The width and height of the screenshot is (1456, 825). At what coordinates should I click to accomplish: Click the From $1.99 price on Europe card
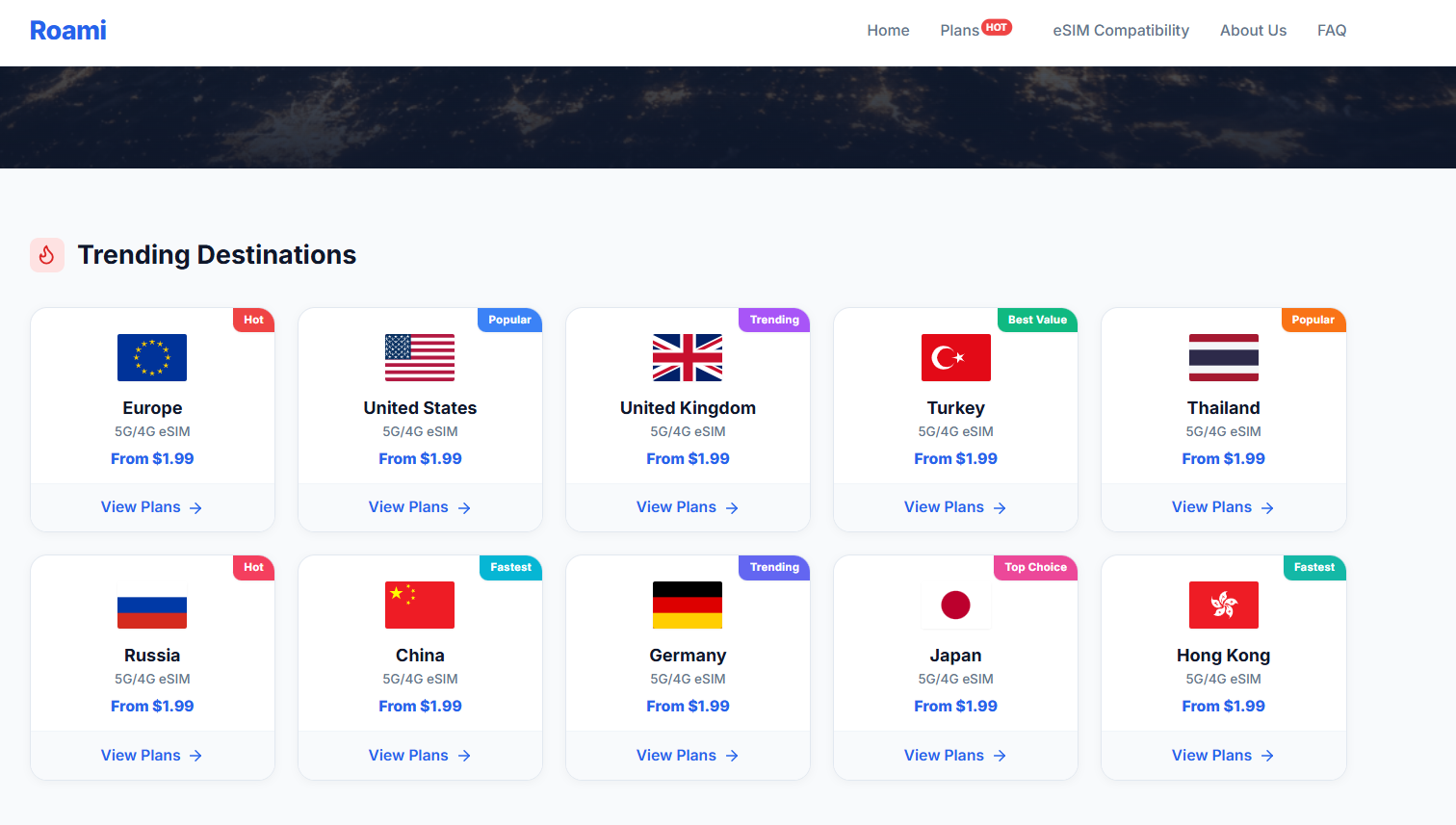pos(152,459)
